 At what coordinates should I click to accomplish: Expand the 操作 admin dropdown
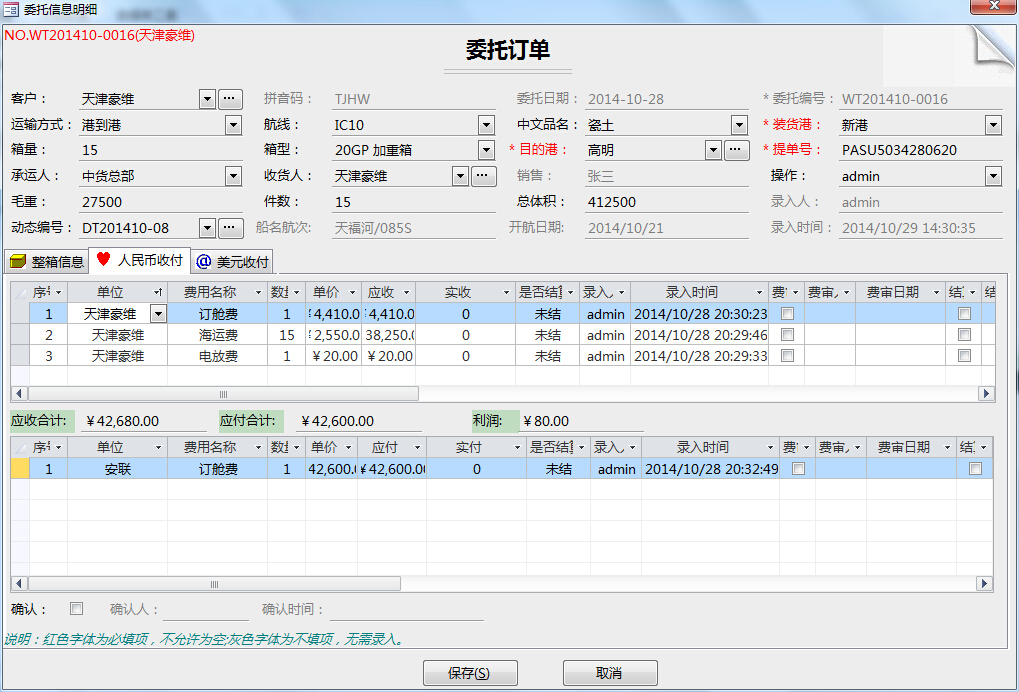point(993,176)
